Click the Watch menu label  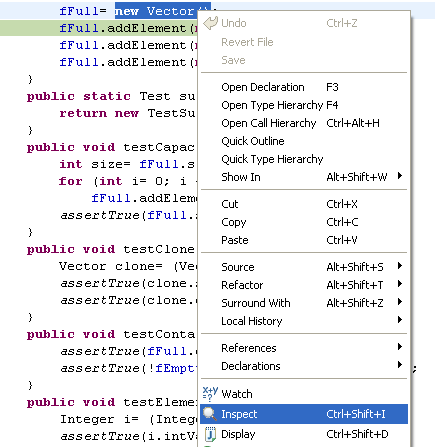[237, 394]
